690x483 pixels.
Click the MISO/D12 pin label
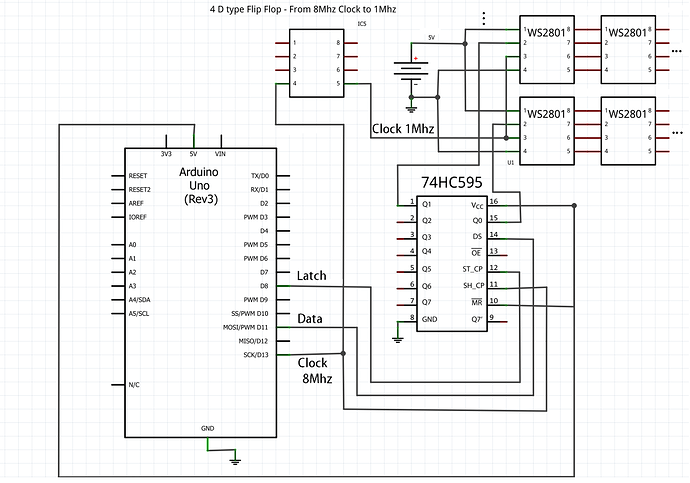tap(253, 341)
